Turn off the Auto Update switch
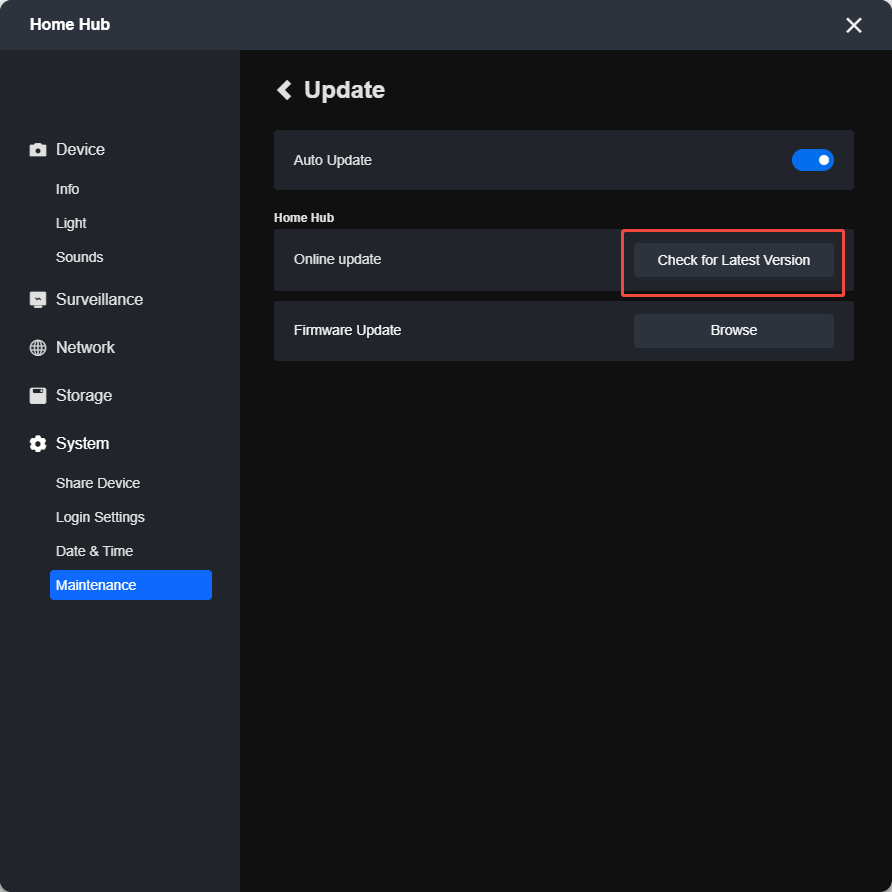This screenshot has width=892, height=892. pyautogui.click(x=812, y=160)
